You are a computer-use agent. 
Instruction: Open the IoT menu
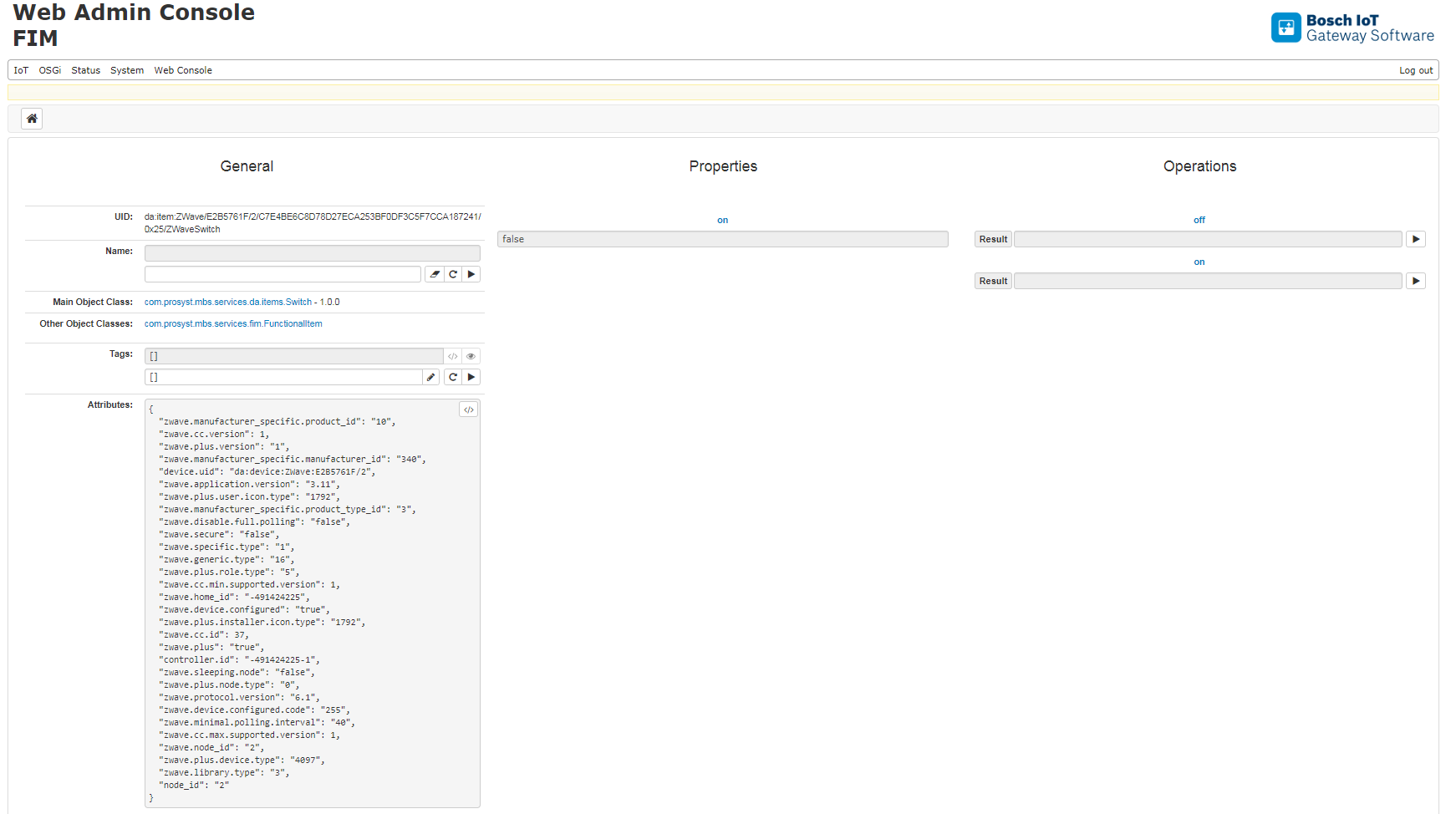21,70
